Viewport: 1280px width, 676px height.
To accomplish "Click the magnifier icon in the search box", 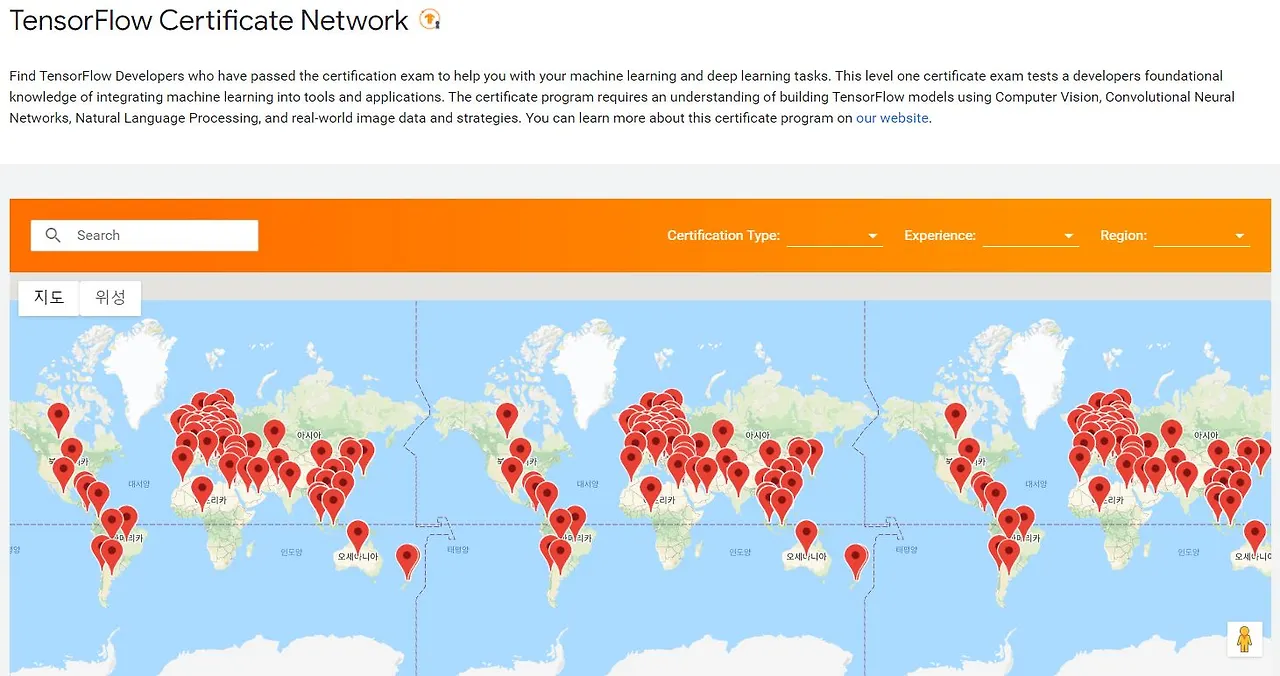I will (x=54, y=235).
